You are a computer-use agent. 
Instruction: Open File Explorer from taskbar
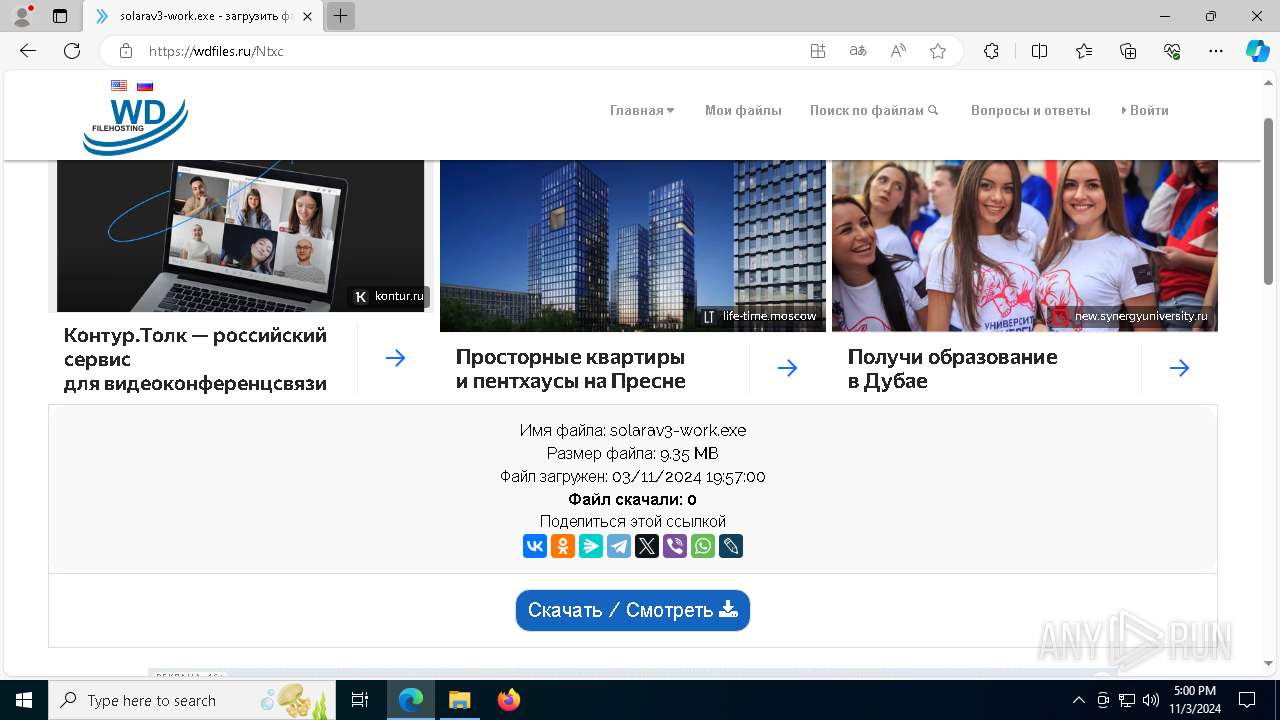[459, 700]
